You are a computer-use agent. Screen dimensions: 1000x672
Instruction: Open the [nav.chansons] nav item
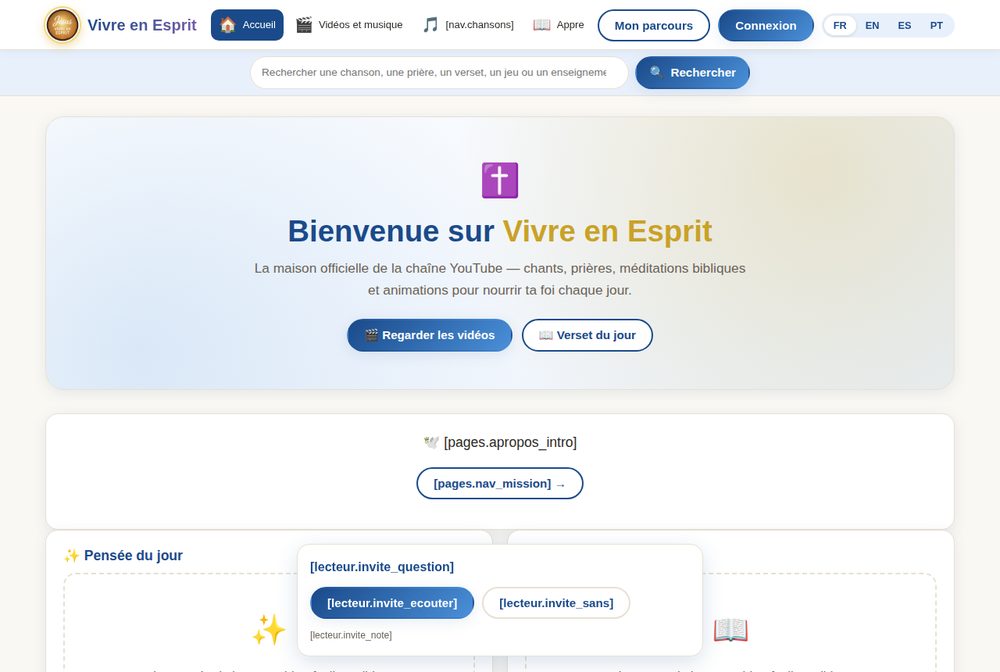point(468,25)
